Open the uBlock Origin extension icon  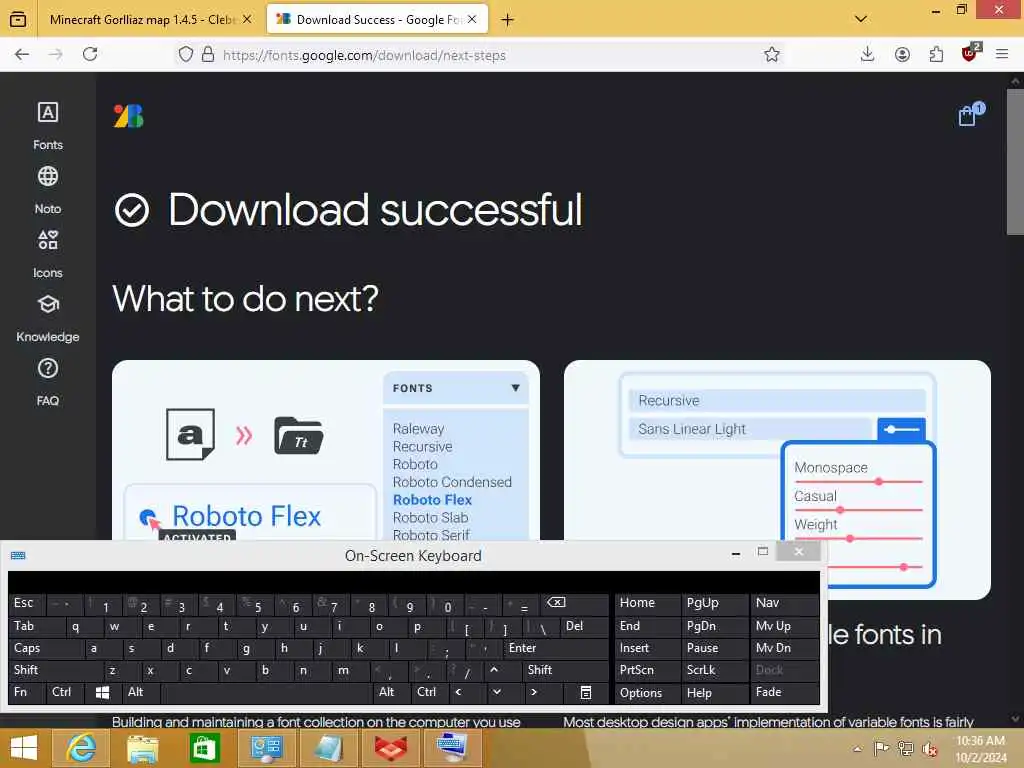pos(970,54)
